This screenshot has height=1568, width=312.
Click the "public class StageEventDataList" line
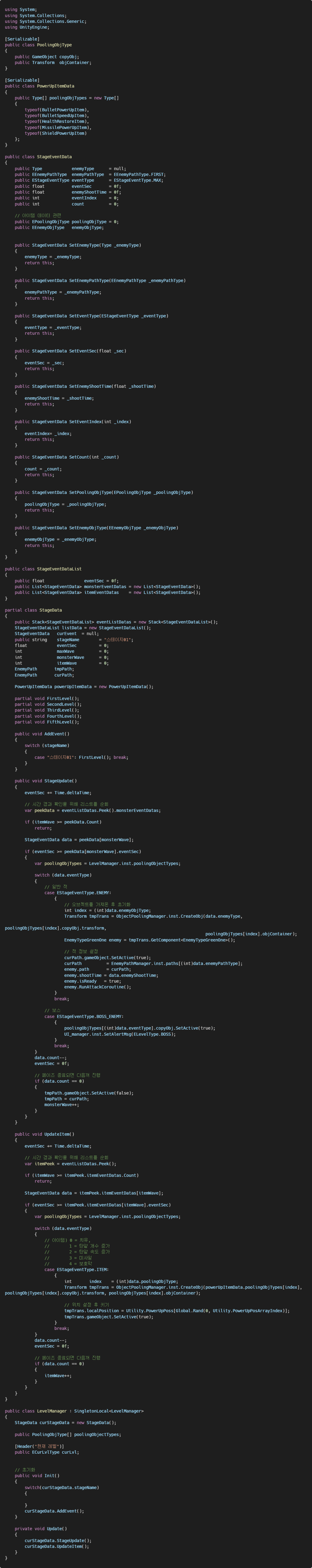pyautogui.click(x=43, y=569)
